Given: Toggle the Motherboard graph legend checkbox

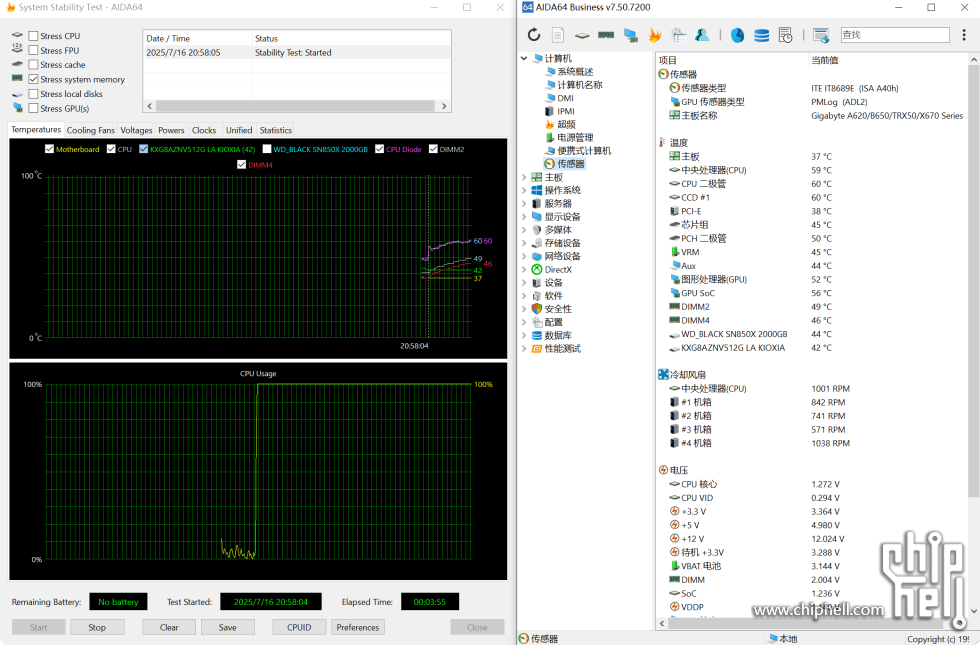Looking at the screenshot, I should point(49,149).
